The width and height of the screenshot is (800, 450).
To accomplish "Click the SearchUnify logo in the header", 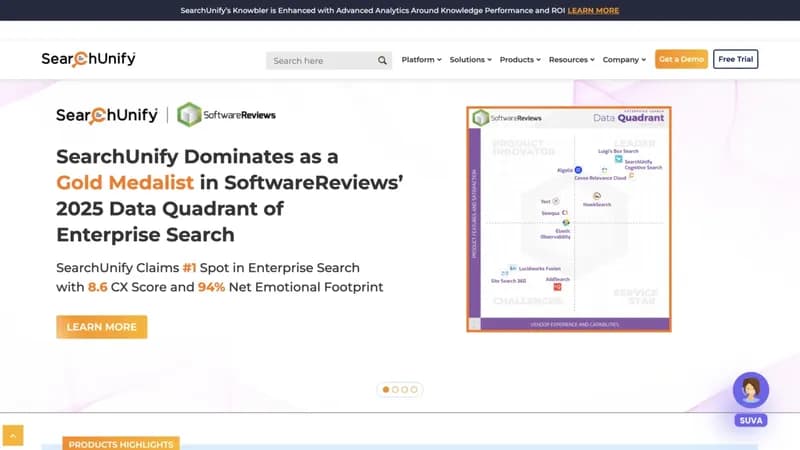I will 88,59.
